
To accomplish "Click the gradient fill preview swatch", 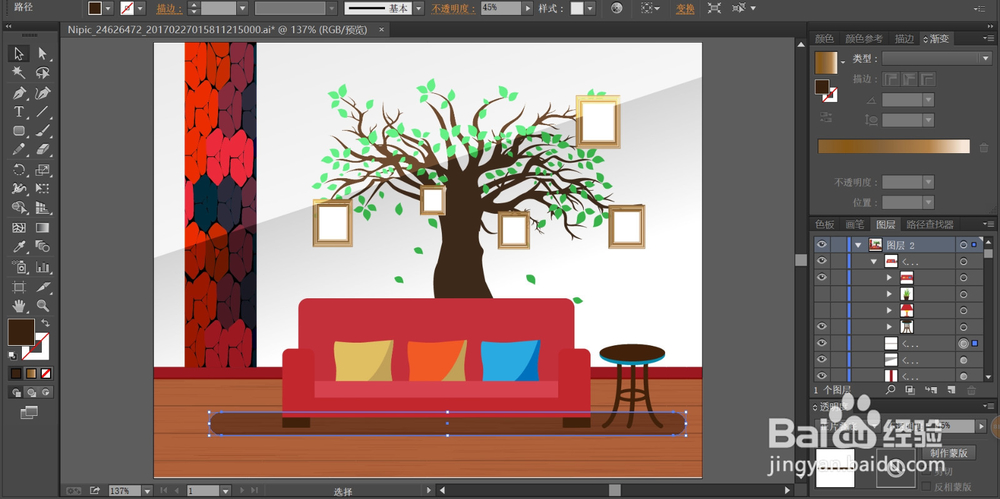I will click(826, 63).
